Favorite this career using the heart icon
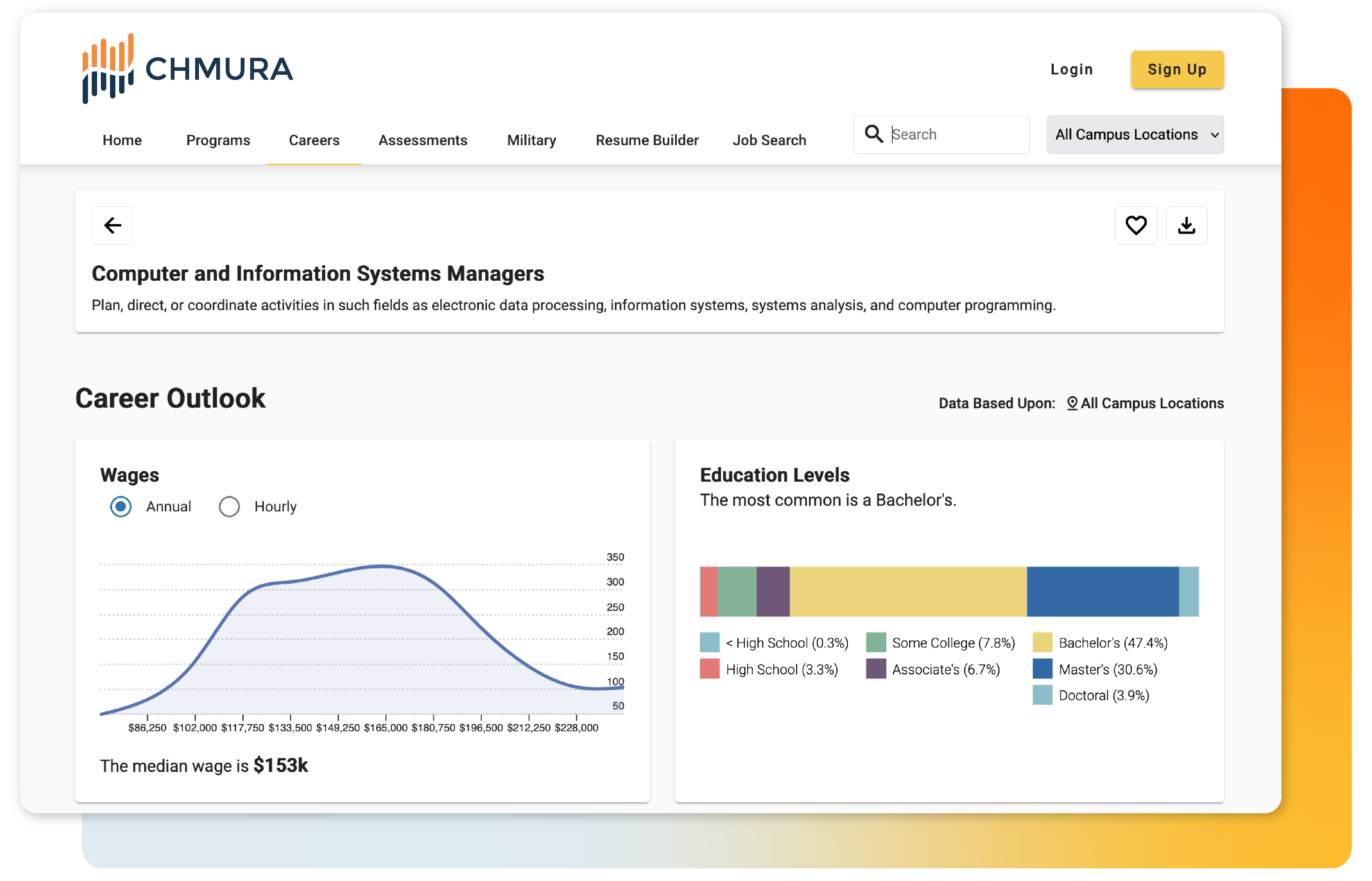This screenshot has width=1372, height=881. coord(1136,225)
